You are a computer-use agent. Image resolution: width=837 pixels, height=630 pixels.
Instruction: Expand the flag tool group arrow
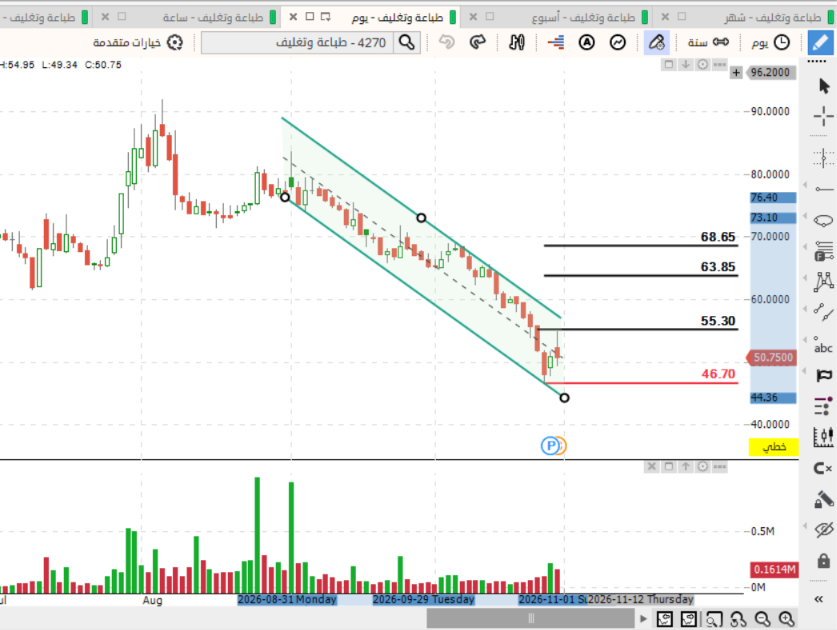[x=805, y=371]
